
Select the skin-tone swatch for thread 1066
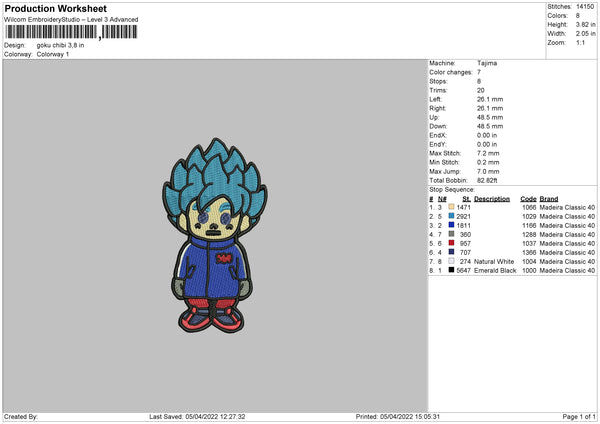coord(451,207)
